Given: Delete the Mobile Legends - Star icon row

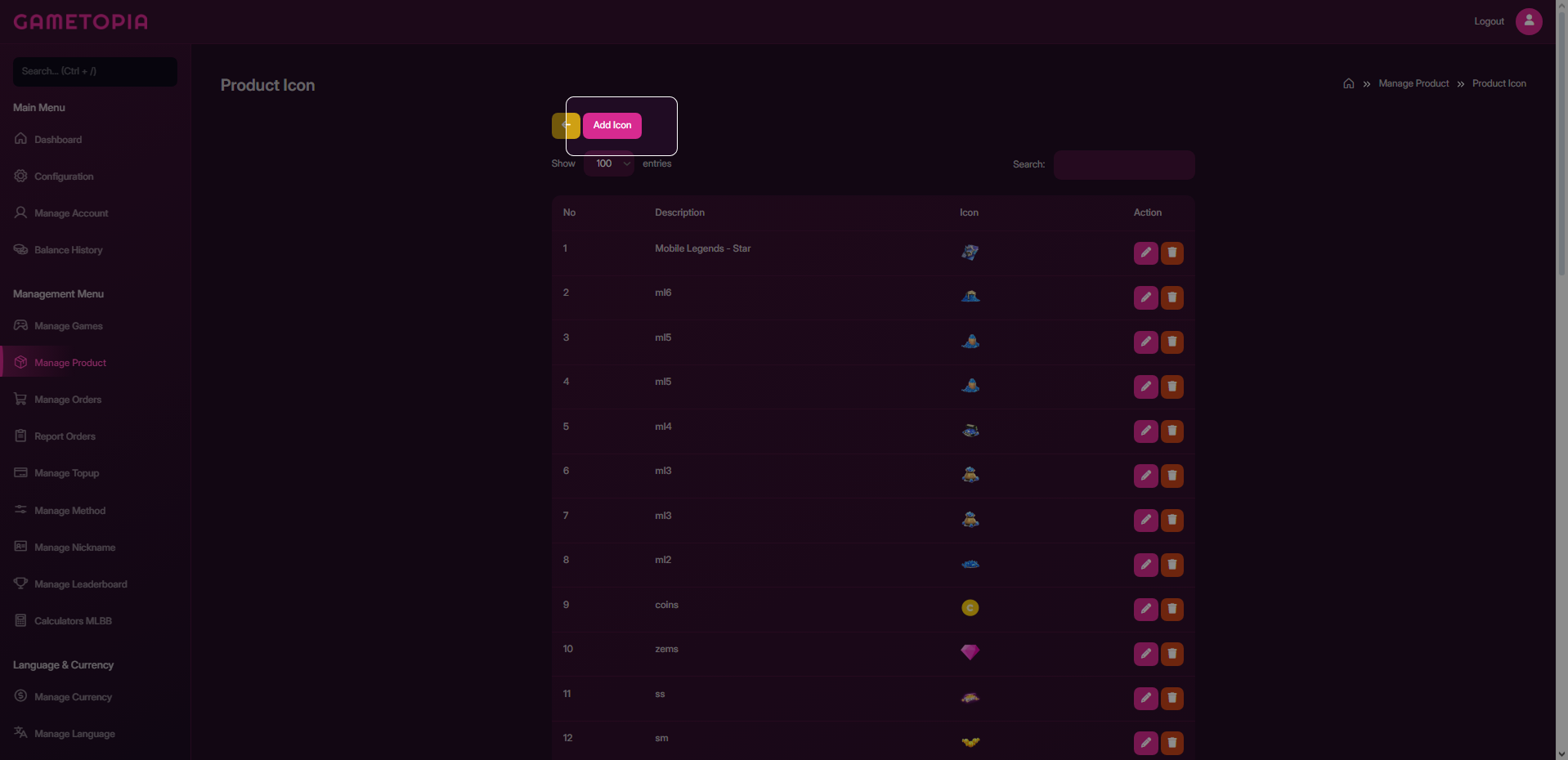Looking at the screenshot, I should [1172, 253].
